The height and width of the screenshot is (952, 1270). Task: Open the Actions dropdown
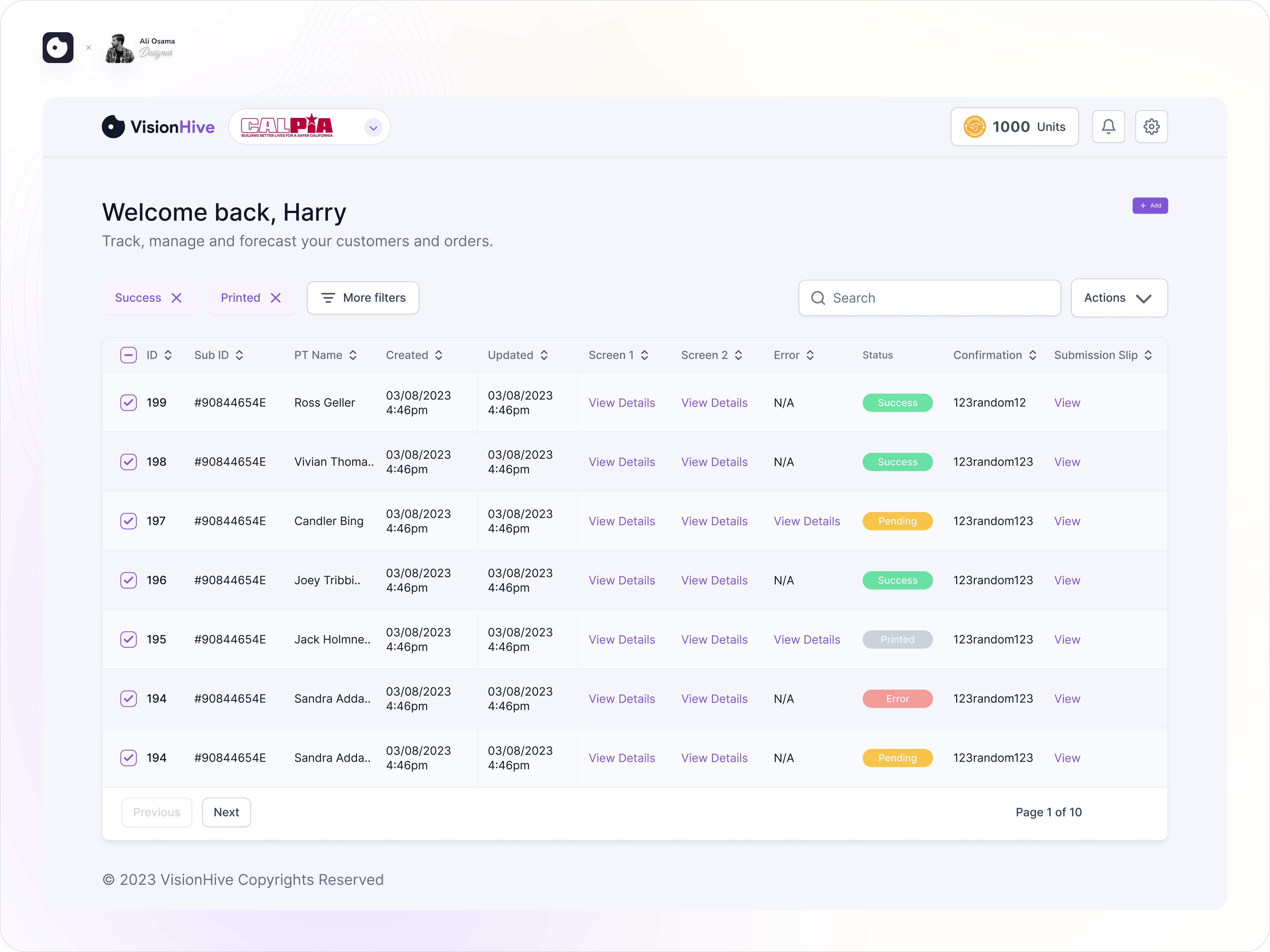(1119, 298)
